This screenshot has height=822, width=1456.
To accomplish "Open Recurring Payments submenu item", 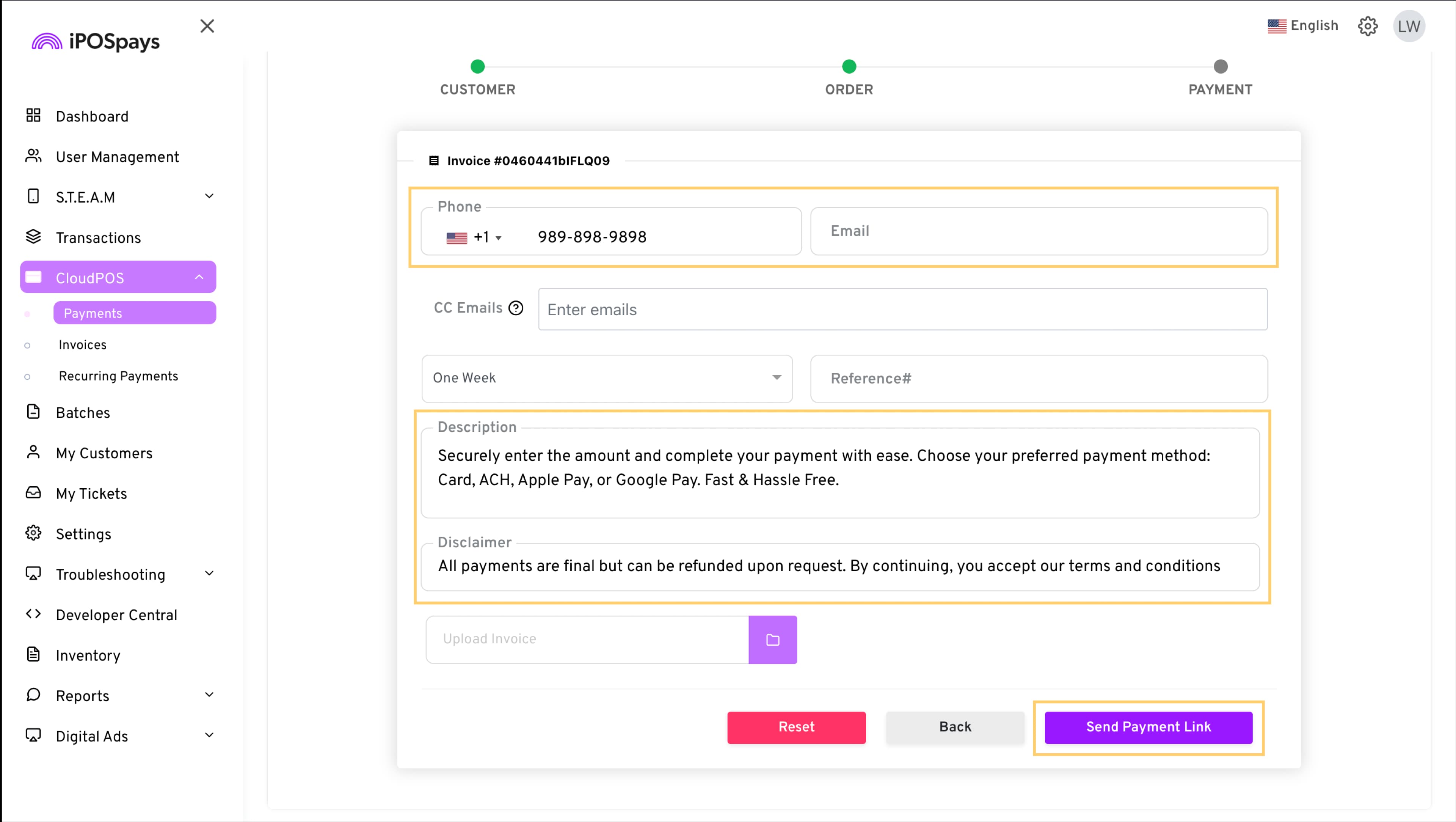I will tap(118, 376).
